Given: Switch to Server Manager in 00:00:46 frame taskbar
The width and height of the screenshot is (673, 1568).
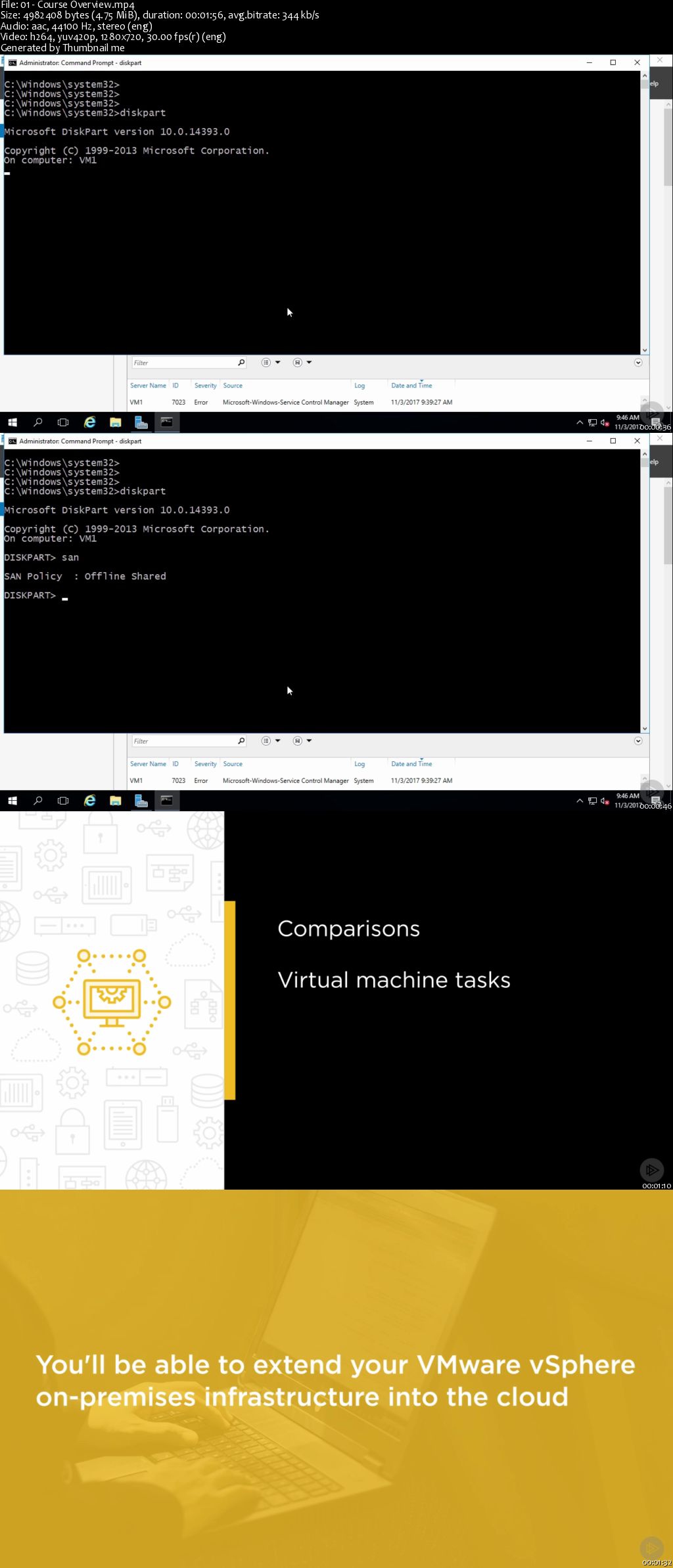Looking at the screenshot, I should point(141,801).
